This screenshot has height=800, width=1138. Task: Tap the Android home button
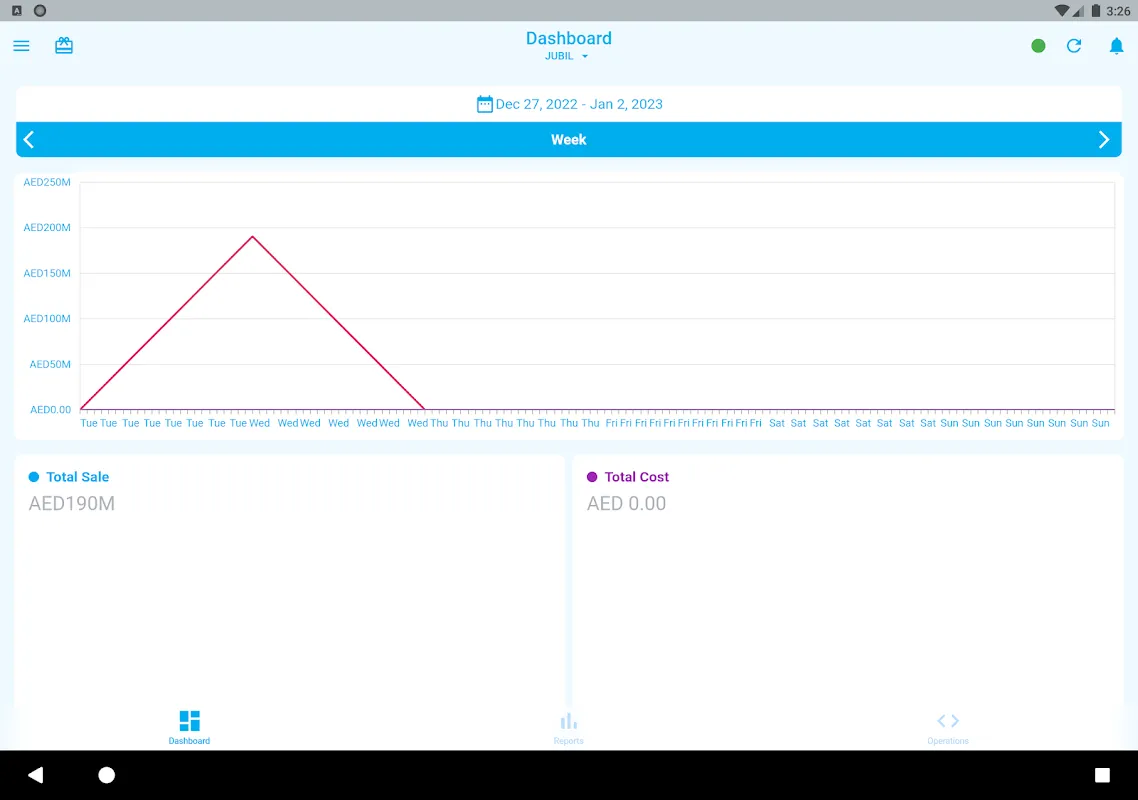click(x=107, y=775)
